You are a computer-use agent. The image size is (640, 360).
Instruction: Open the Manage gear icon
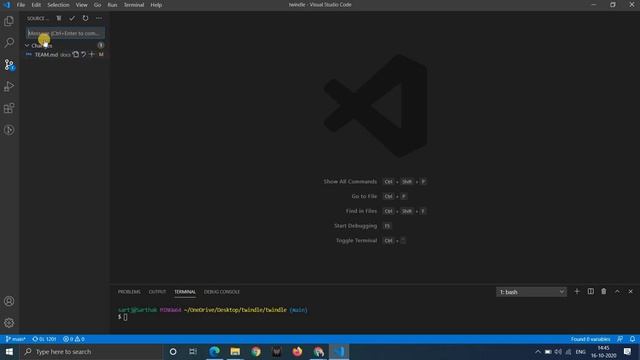coord(9,323)
